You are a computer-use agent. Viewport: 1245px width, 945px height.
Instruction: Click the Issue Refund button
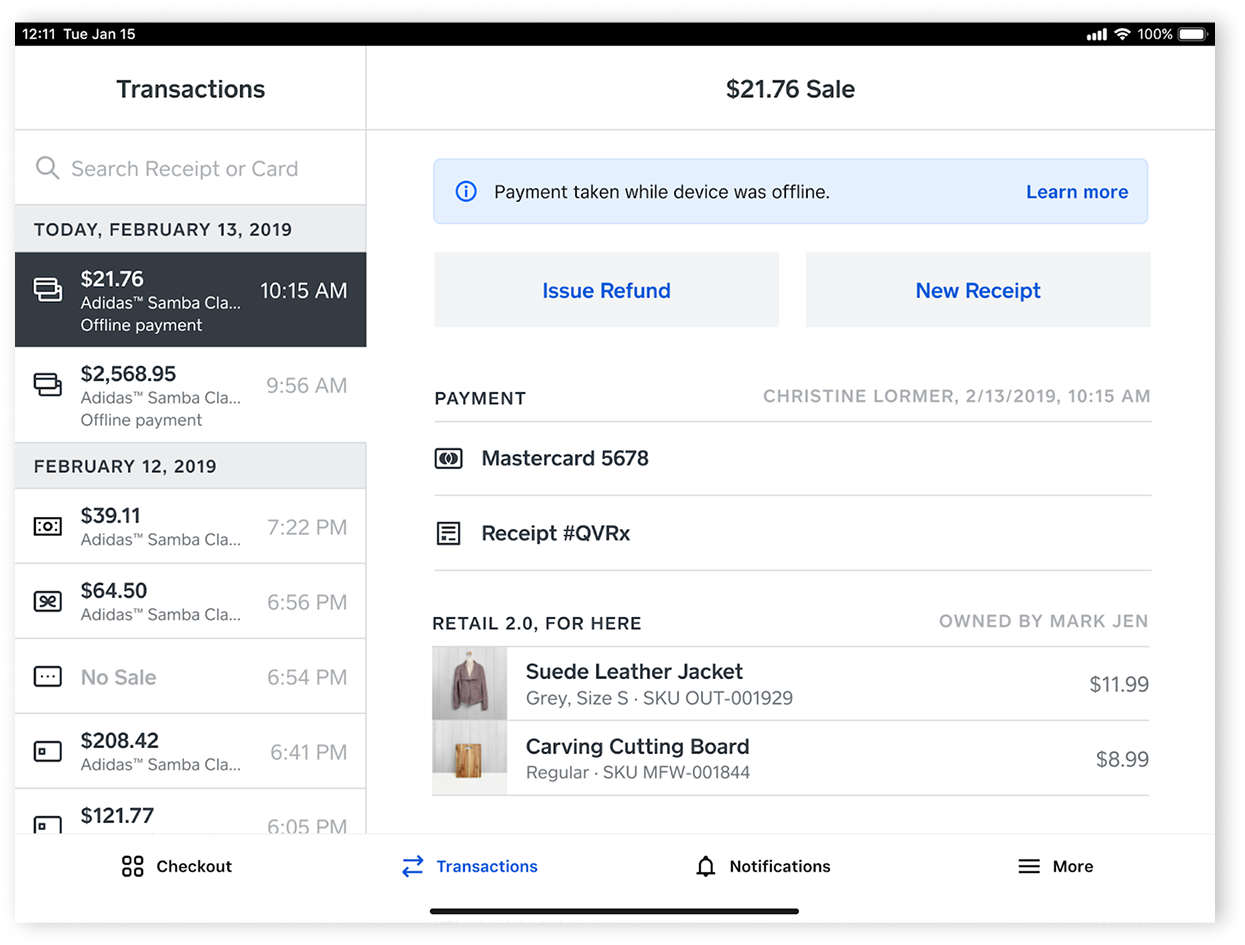tap(606, 290)
